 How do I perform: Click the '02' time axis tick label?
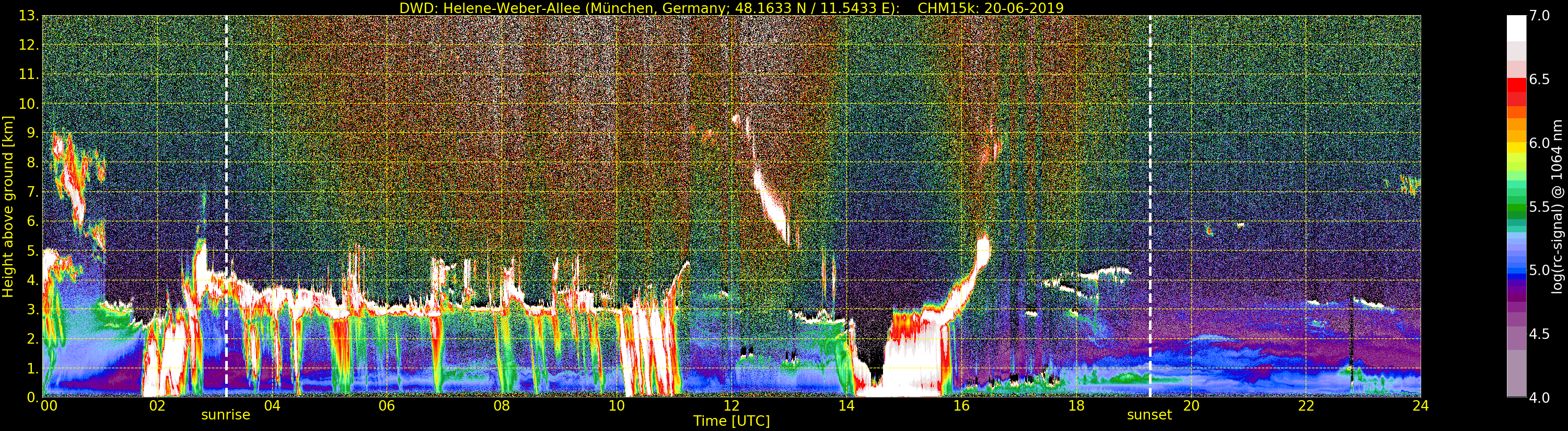(x=157, y=406)
